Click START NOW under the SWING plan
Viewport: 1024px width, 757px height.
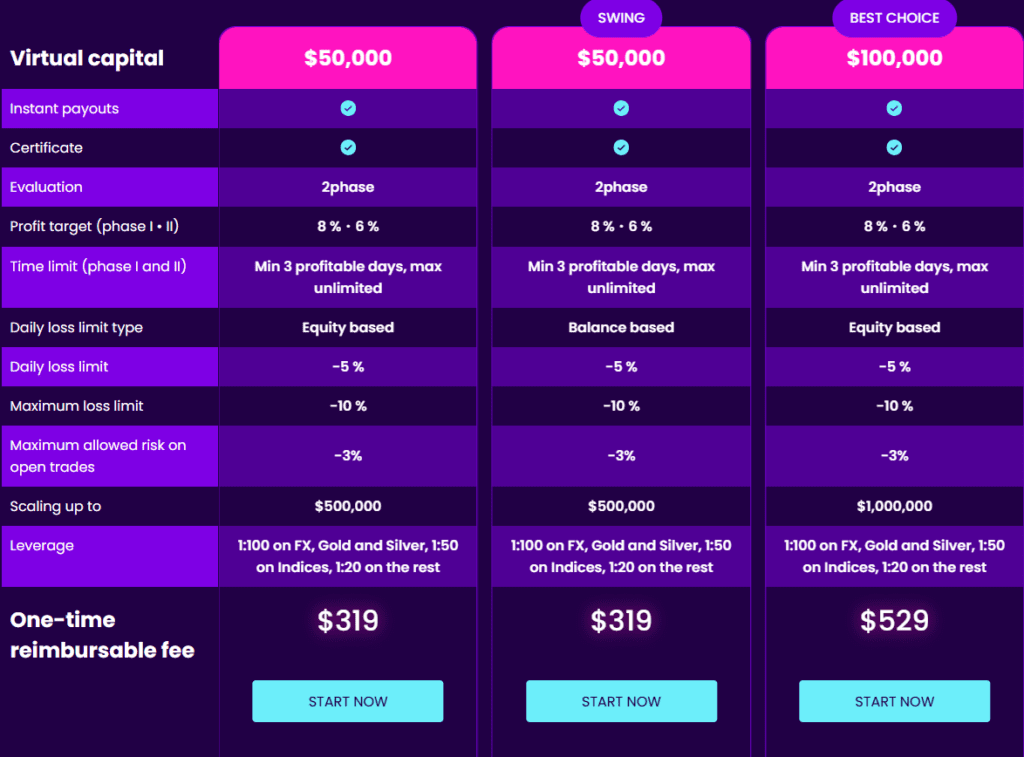pyautogui.click(x=621, y=701)
